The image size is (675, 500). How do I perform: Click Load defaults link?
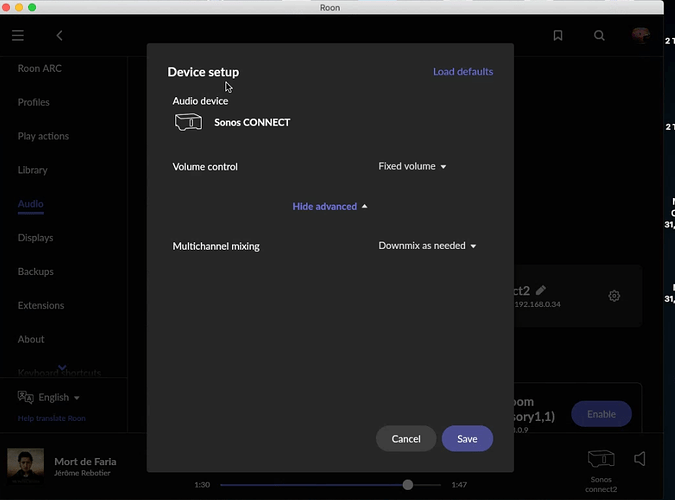click(x=463, y=72)
